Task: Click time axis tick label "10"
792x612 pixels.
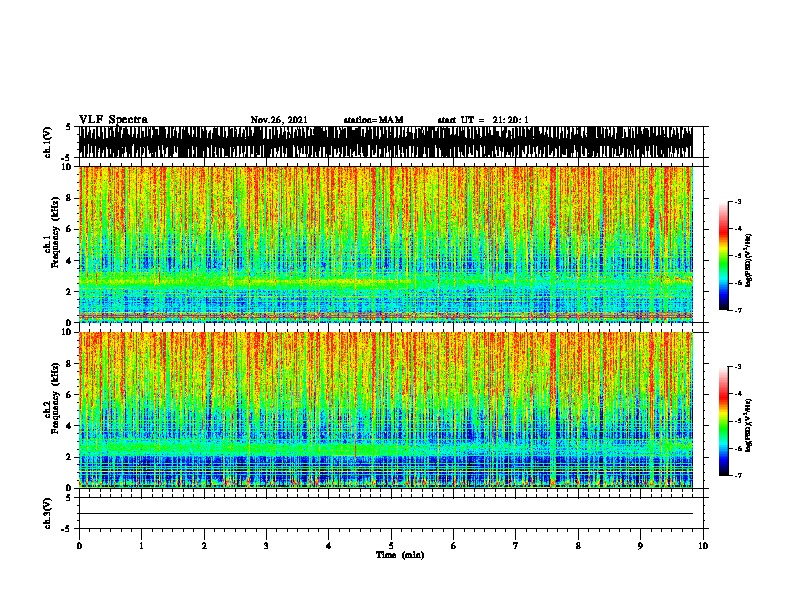Action: pyautogui.click(x=703, y=546)
